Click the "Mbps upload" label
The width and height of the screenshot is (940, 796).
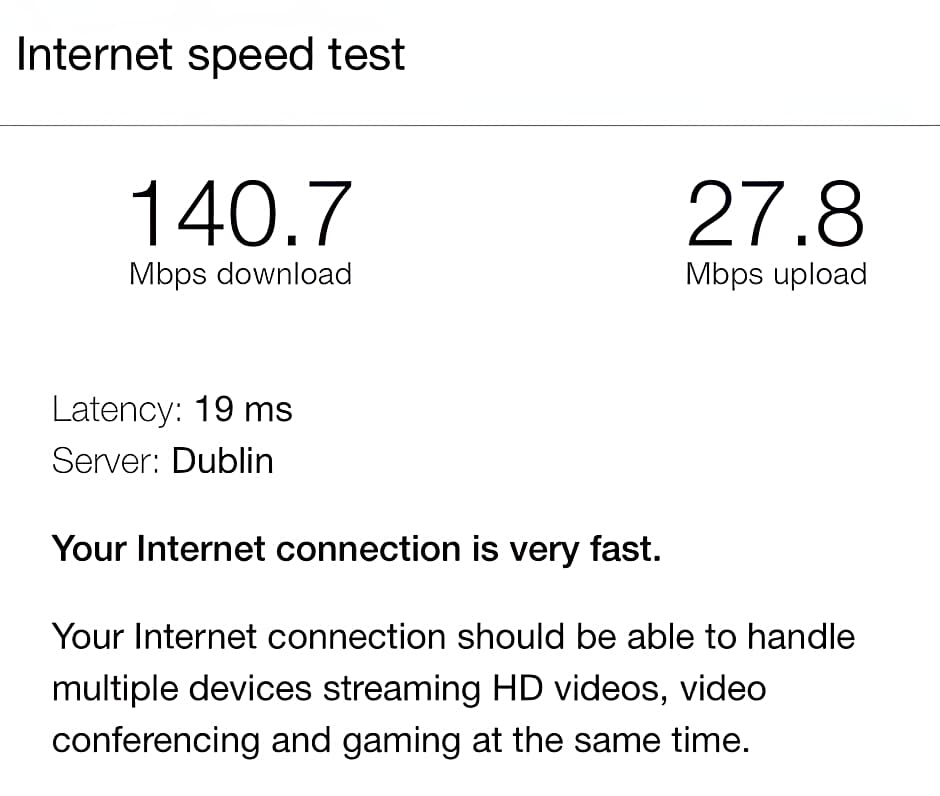click(776, 273)
